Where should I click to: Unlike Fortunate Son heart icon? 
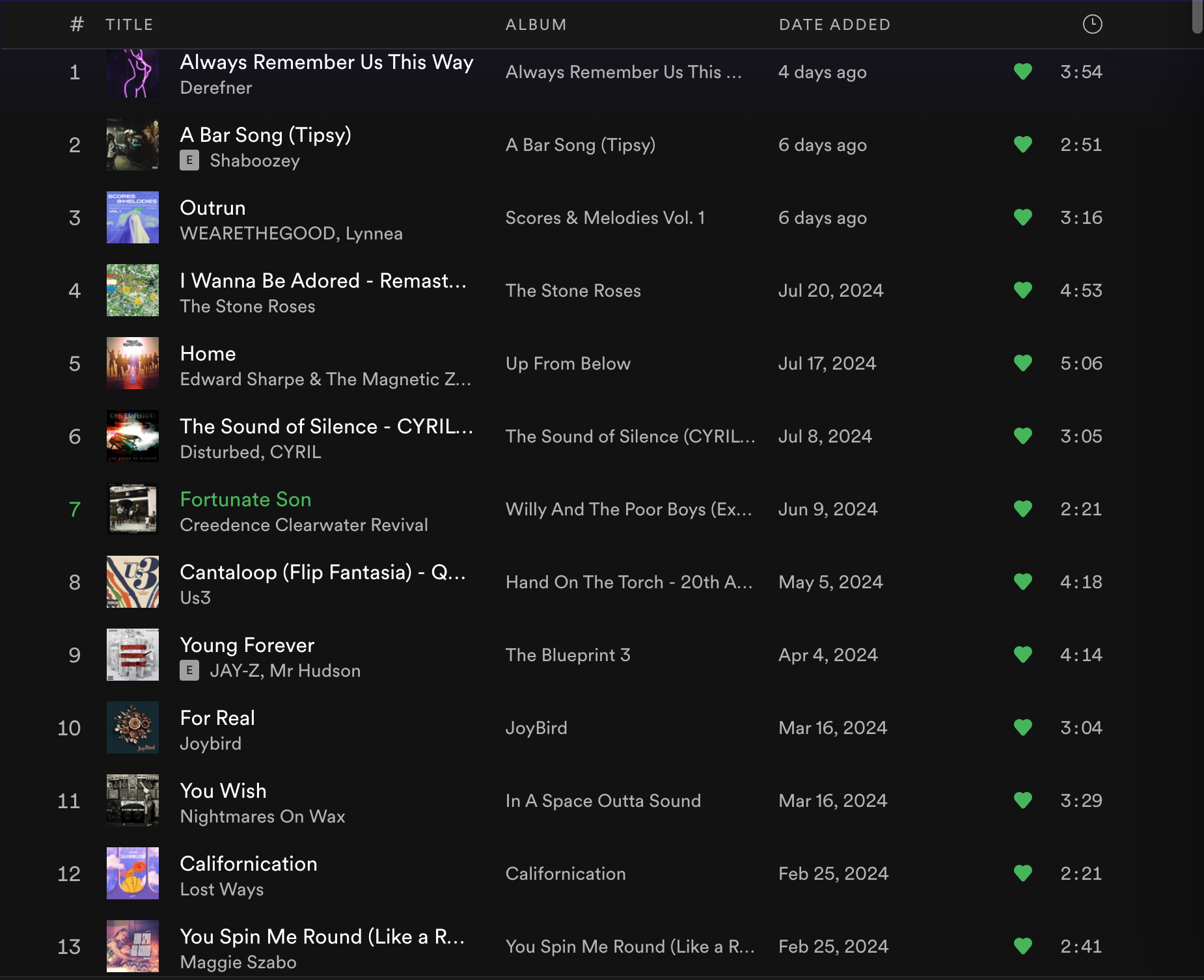[x=1023, y=509]
